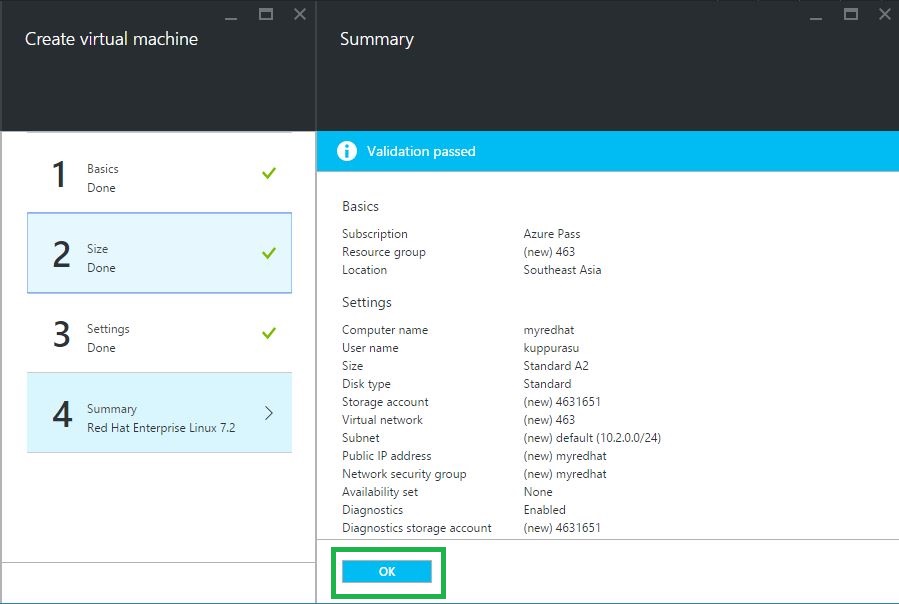Screen dimensions: 899x604
Task: Maximize the Create virtual machine blade
Action: click(x=266, y=14)
